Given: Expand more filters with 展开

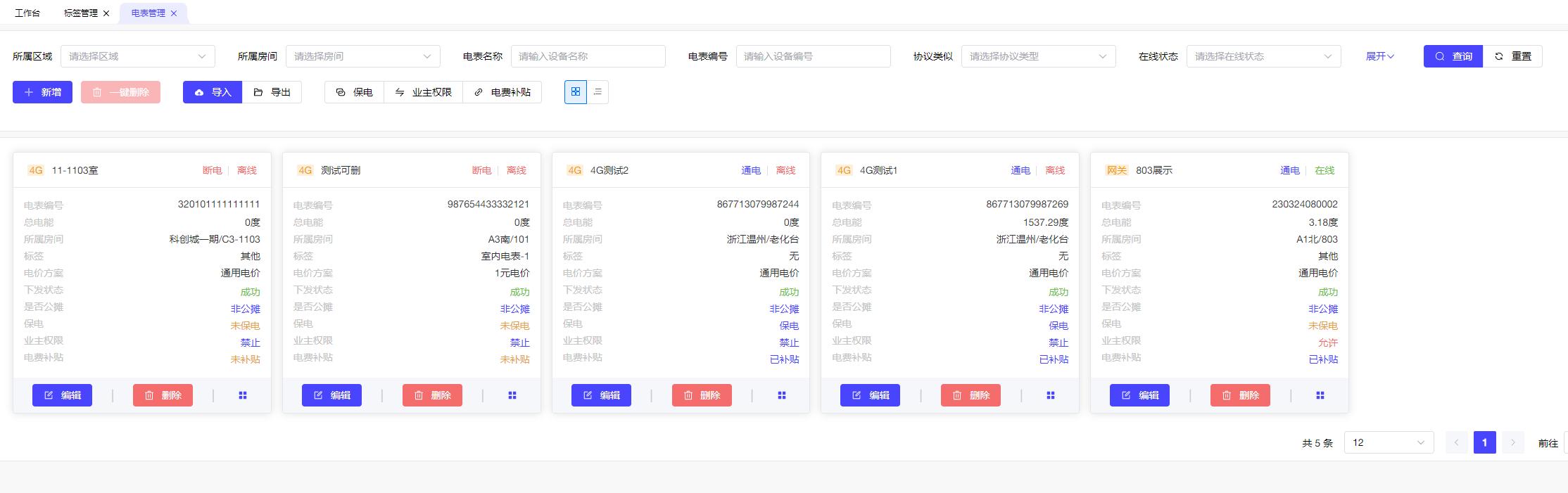Looking at the screenshot, I should click(x=1379, y=56).
